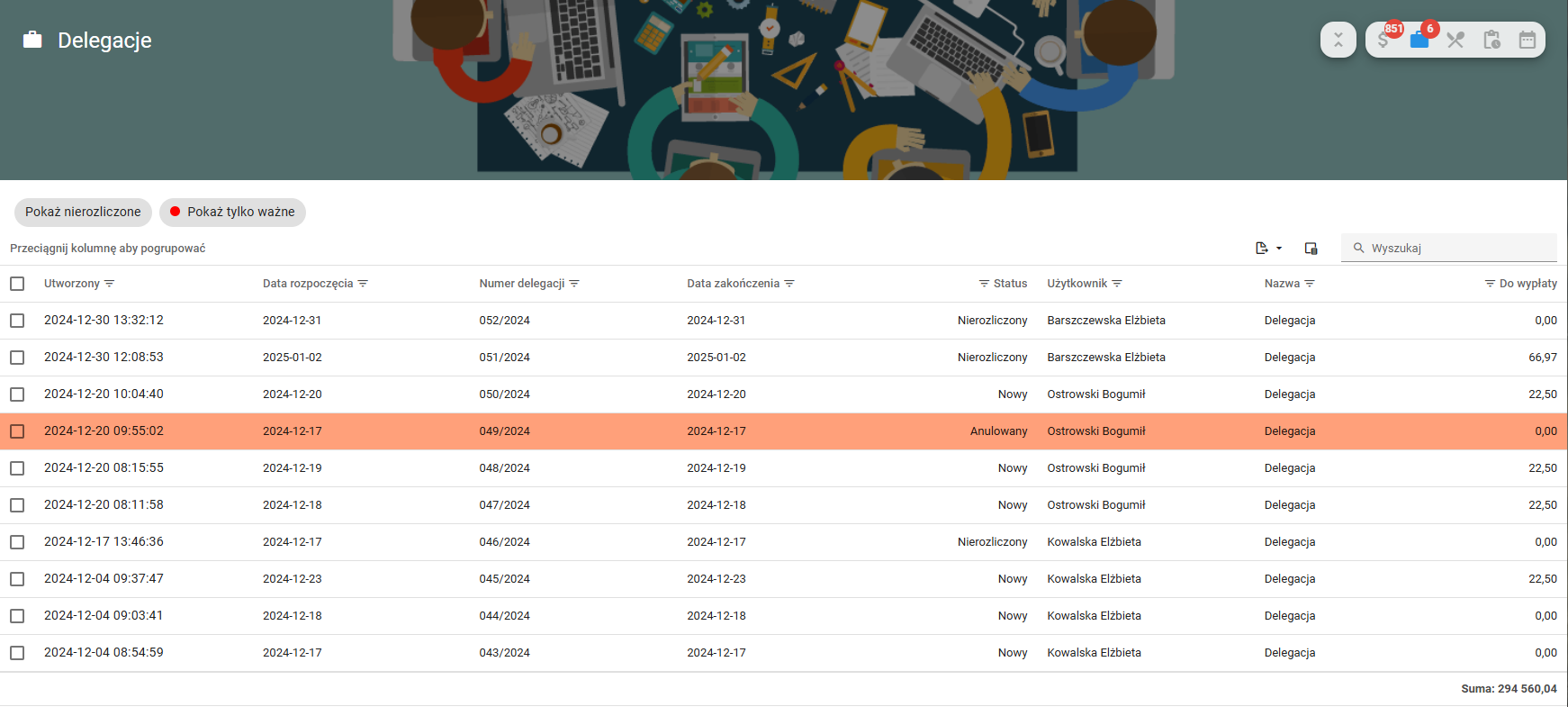The height and width of the screenshot is (707, 1568).
Task: Click the Pokaż nierozliczone button
Action: [x=83, y=213]
